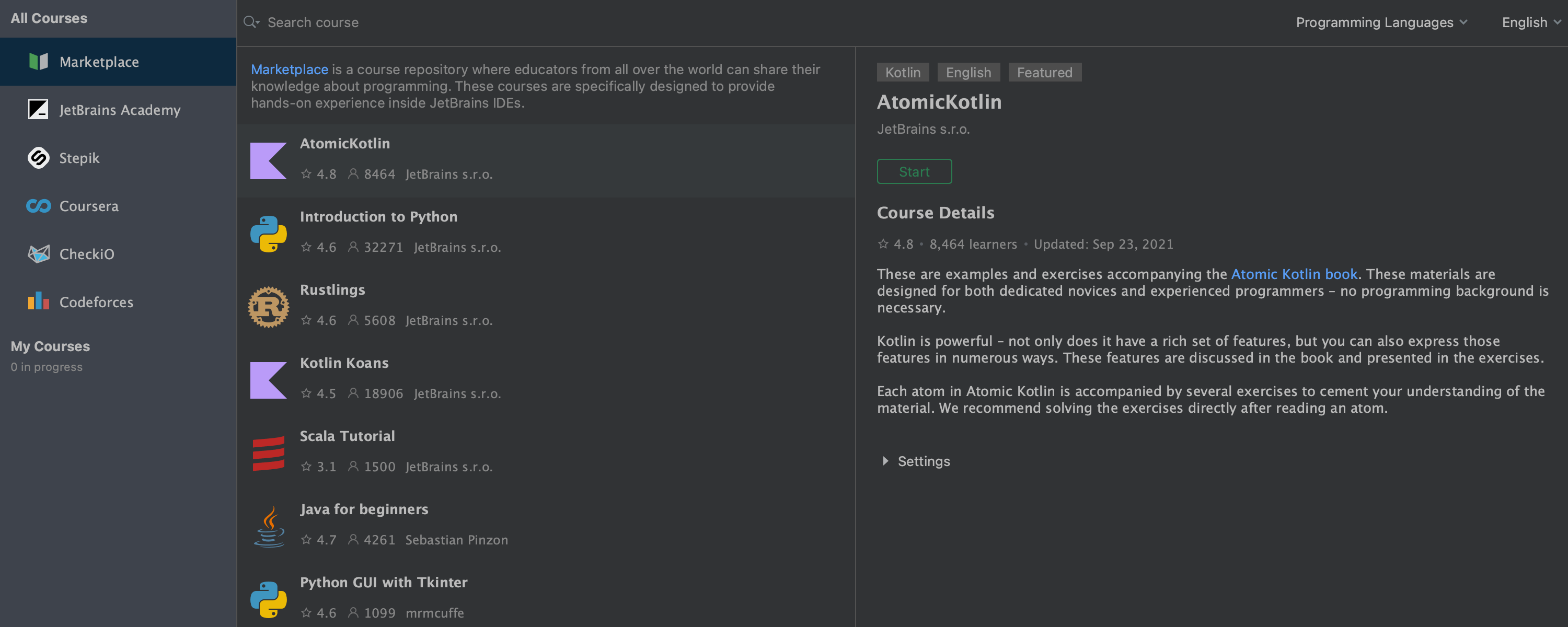The width and height of the screenshot is (1568, 627).
Task: Select the JetBrains Academy tab
Action: [x=119, y=110]
